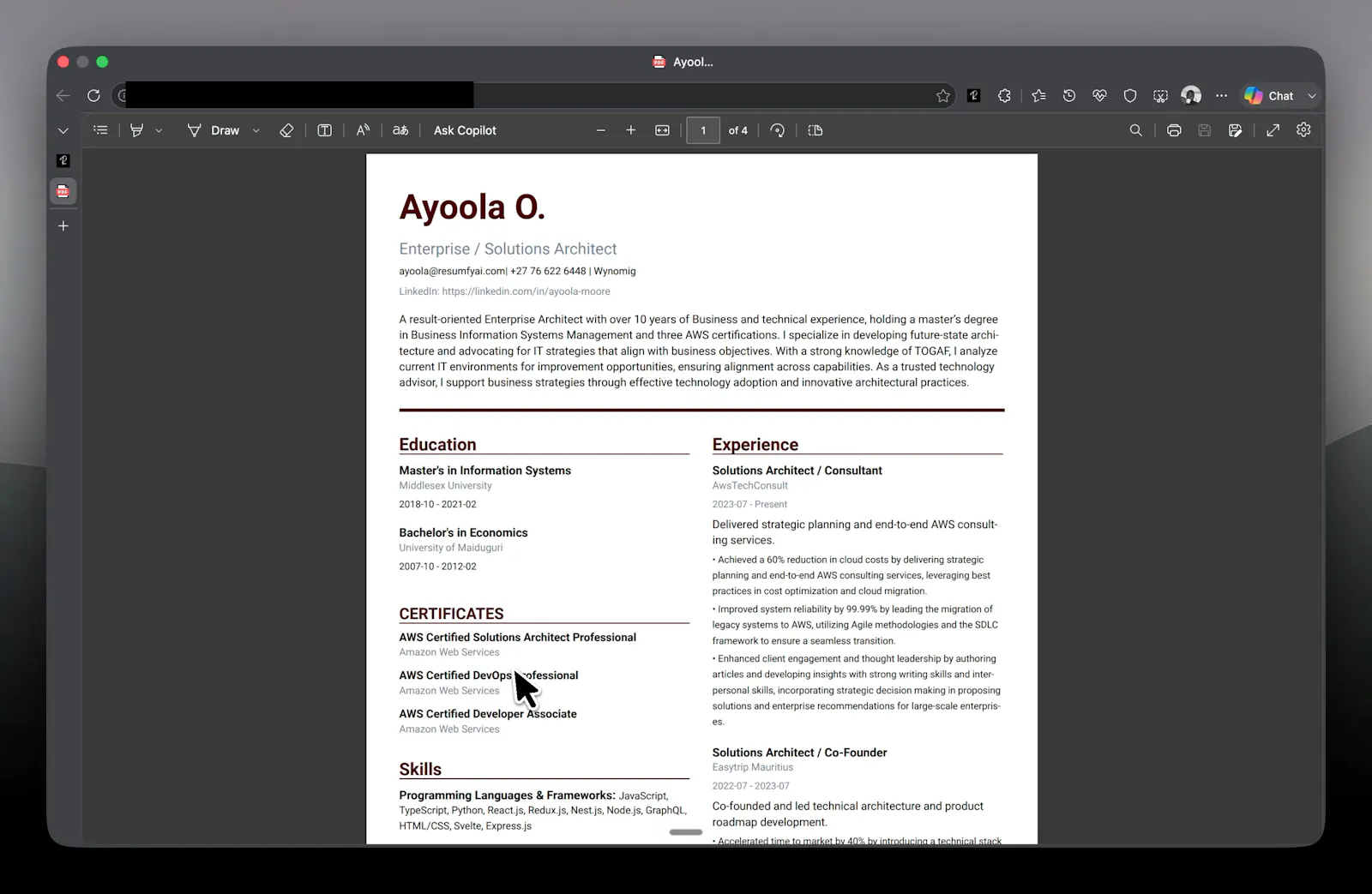Toggle Fit to width view
This screenshot has width=1372, height=894.
[x=662, y=130]
